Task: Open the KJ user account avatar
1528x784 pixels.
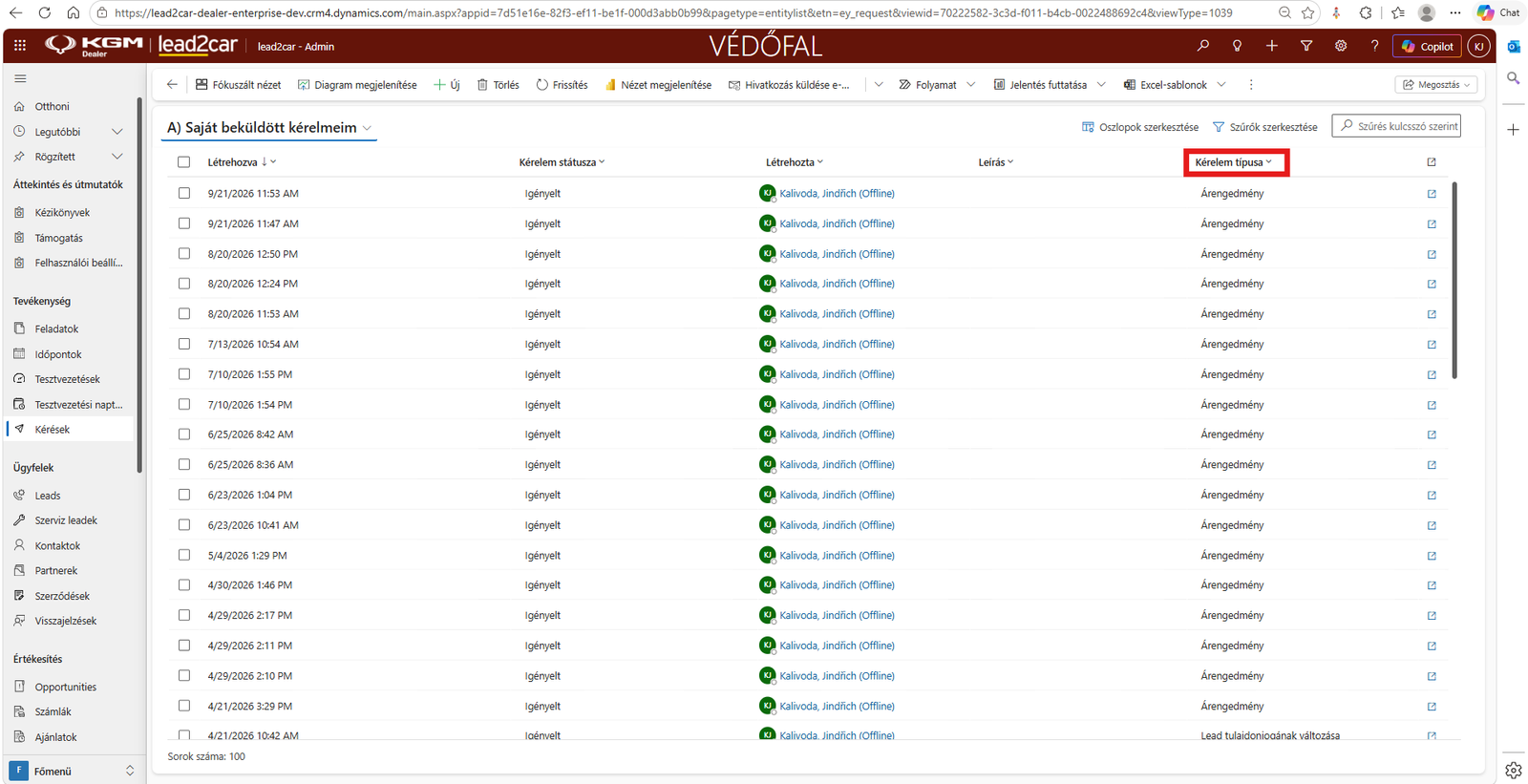Action: tap(1478, 46)
